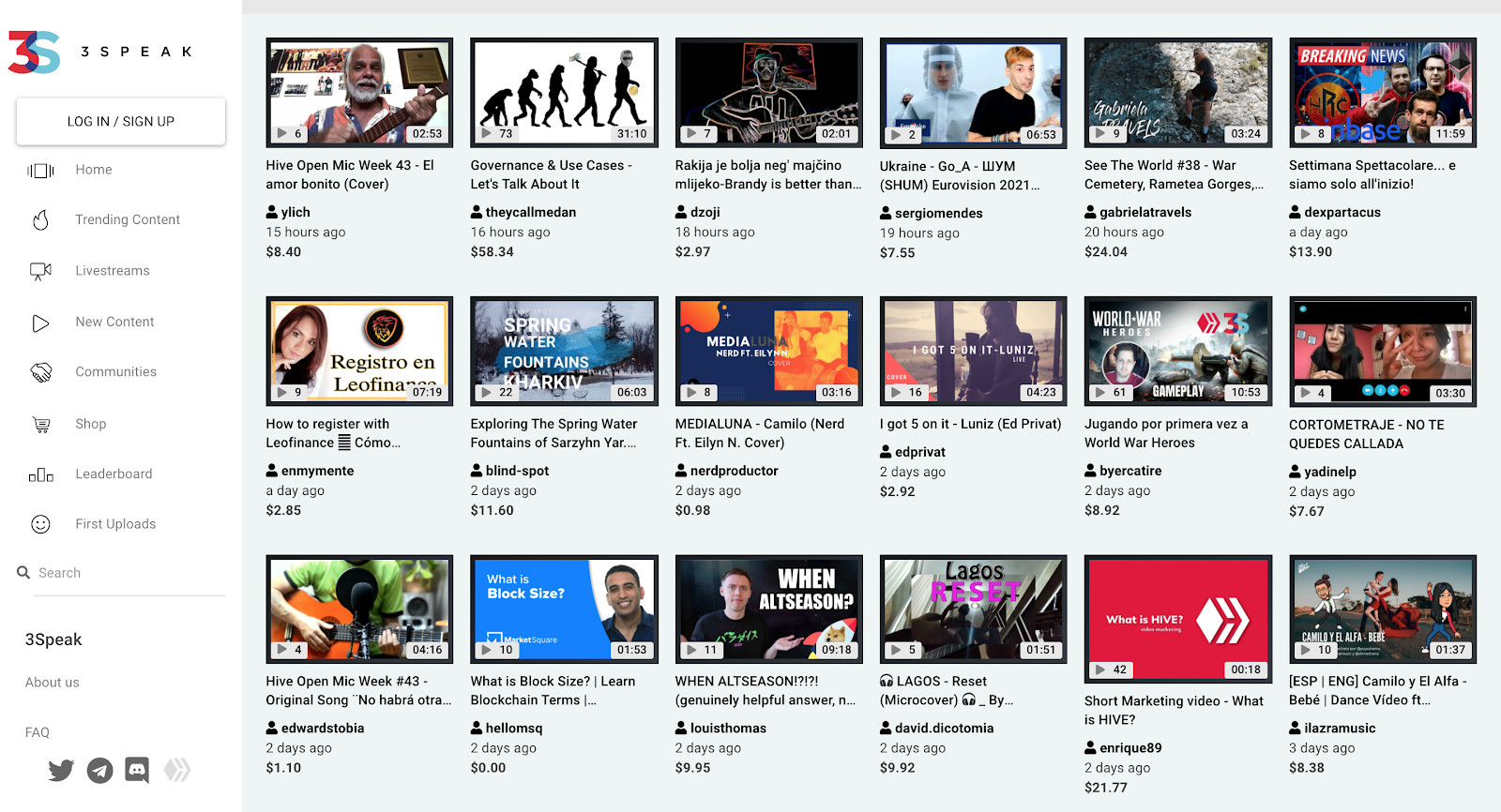Visit dzoji channel
The image size is (1501, 812).
coord(705,212)
